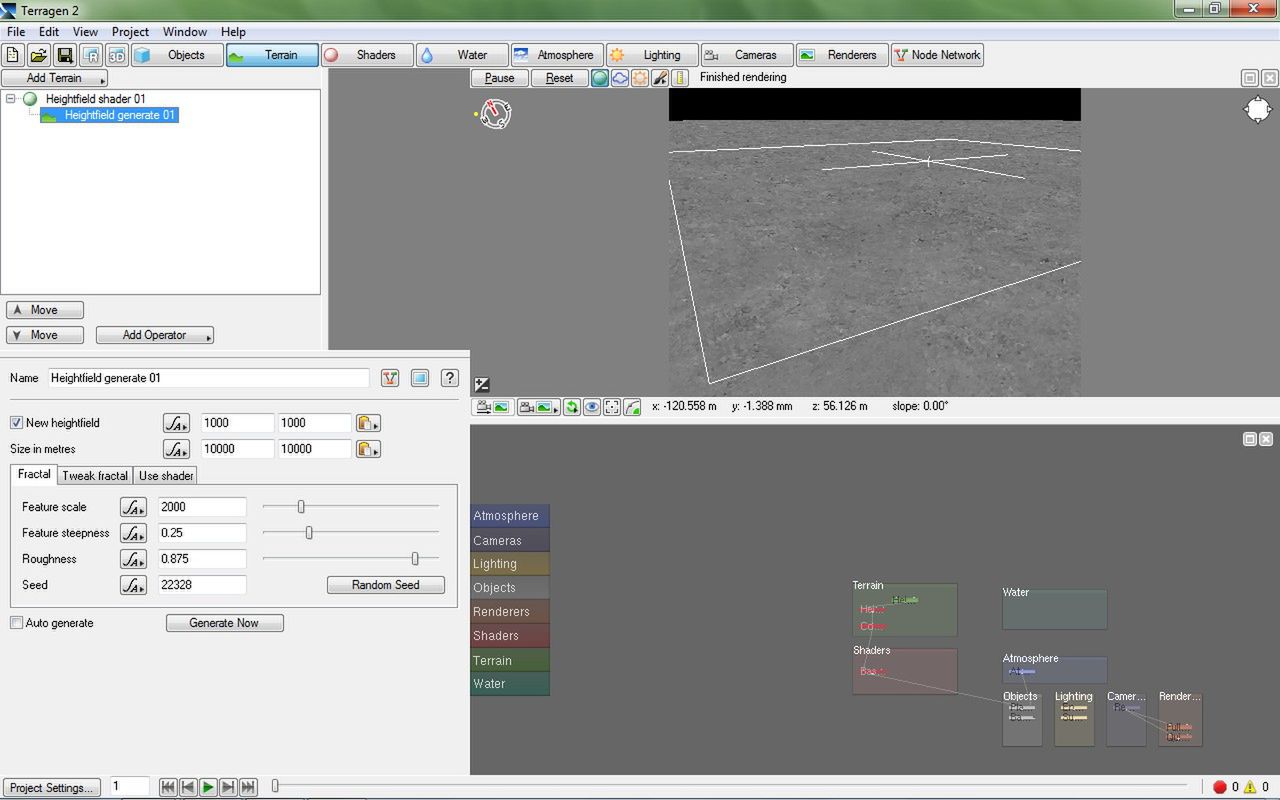The height and width of the screenshot is (800, 1280).
Task: Open the 3D preview toolbar icon
Action: coord(116,55)
